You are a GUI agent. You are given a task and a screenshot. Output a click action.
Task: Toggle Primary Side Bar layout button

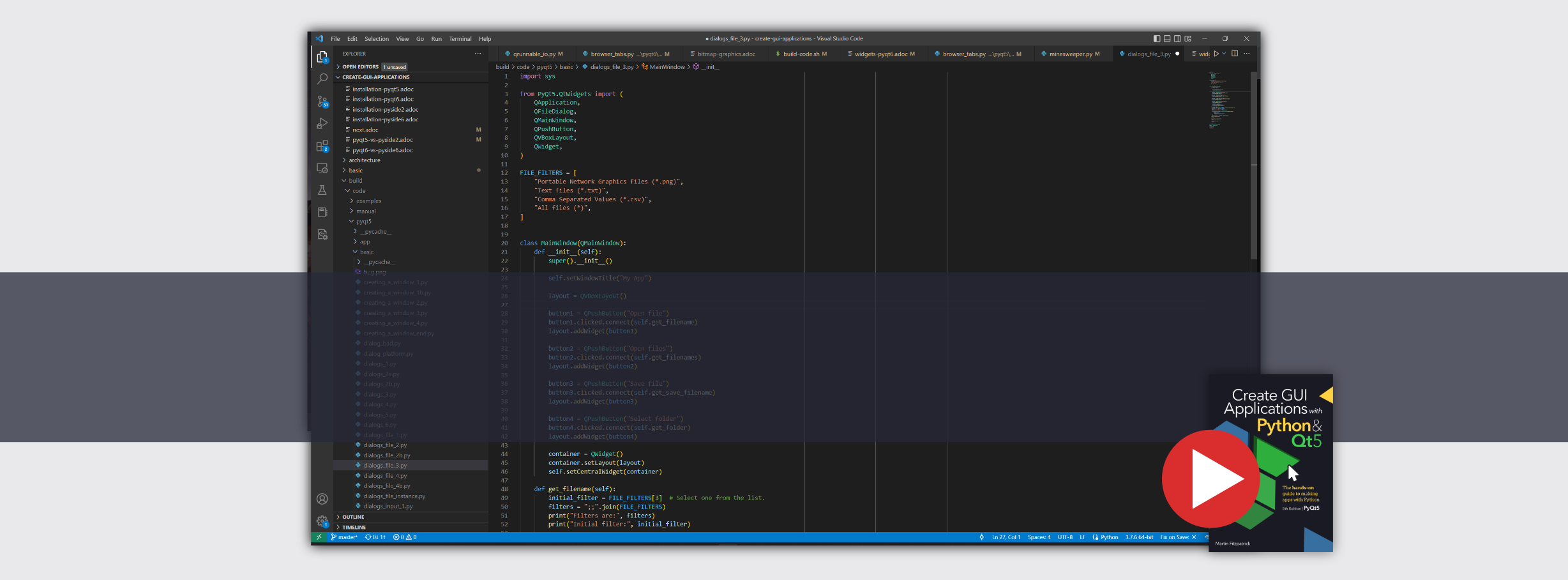coord(1157,38)
